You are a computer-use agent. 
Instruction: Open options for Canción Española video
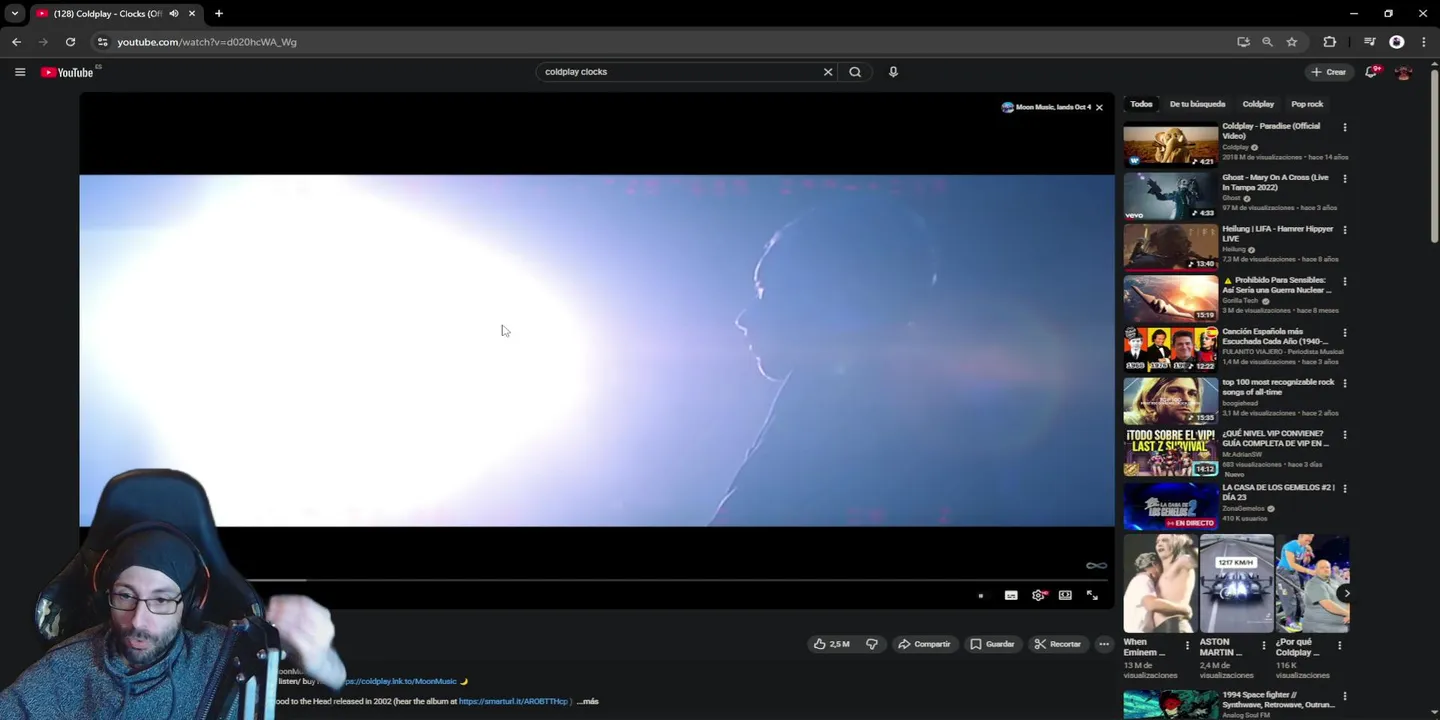(x=1345, y=332)
